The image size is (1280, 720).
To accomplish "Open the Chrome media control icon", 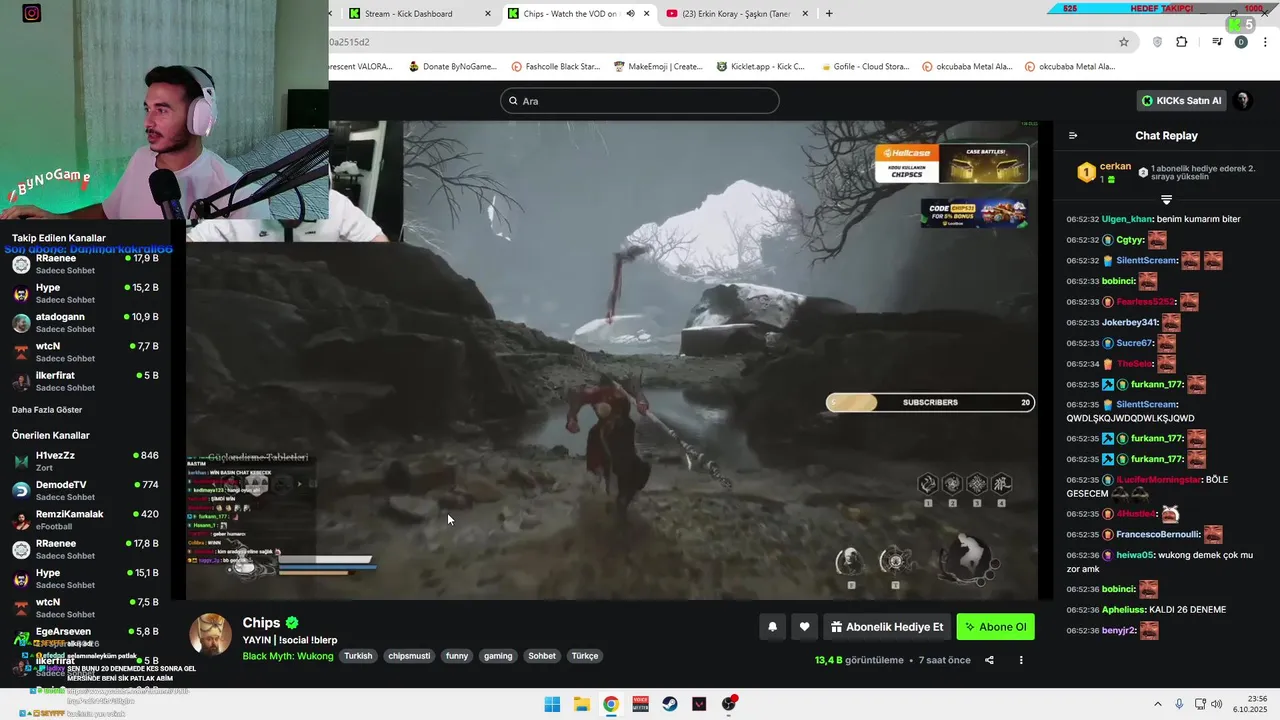I will coord(1217,42).
